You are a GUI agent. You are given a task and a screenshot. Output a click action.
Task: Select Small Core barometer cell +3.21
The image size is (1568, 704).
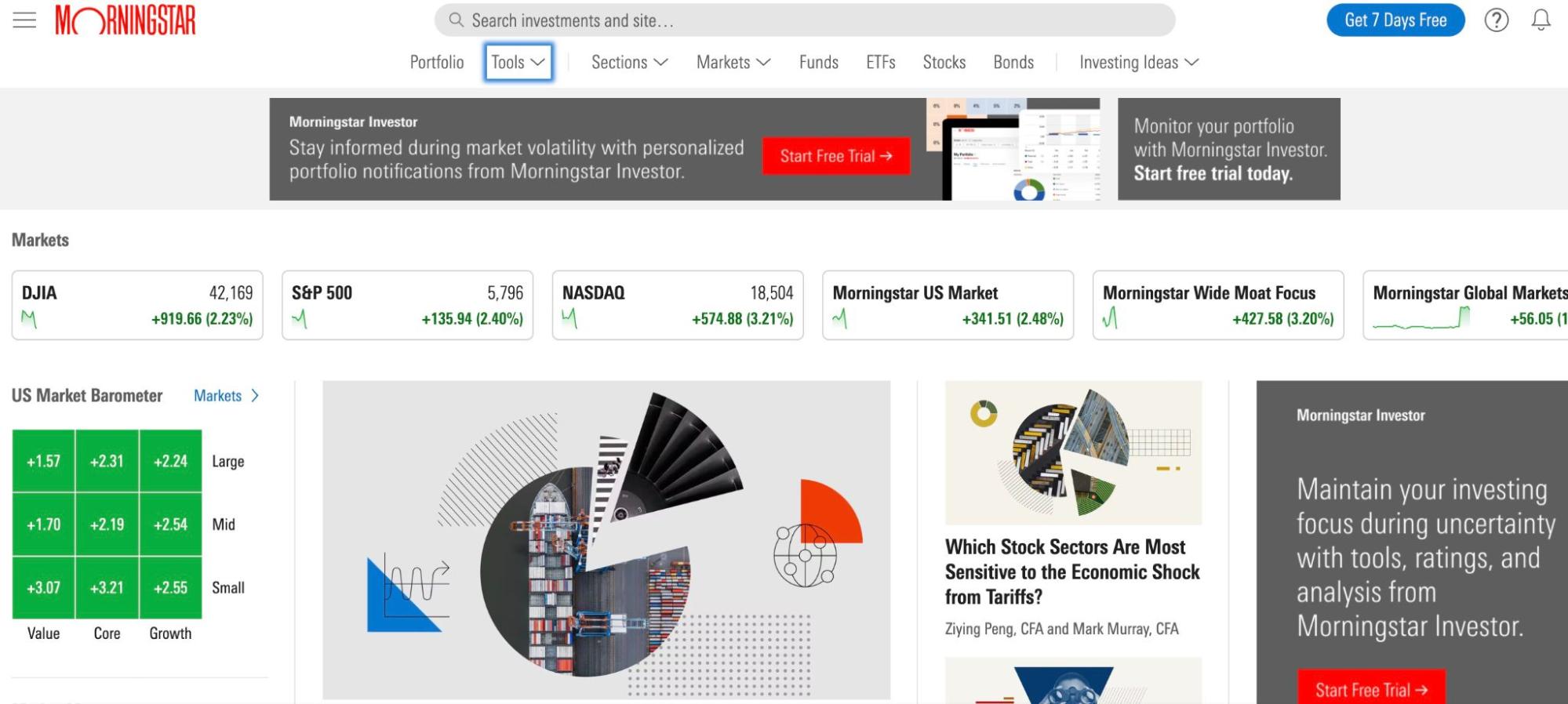[x=107, y=588]
